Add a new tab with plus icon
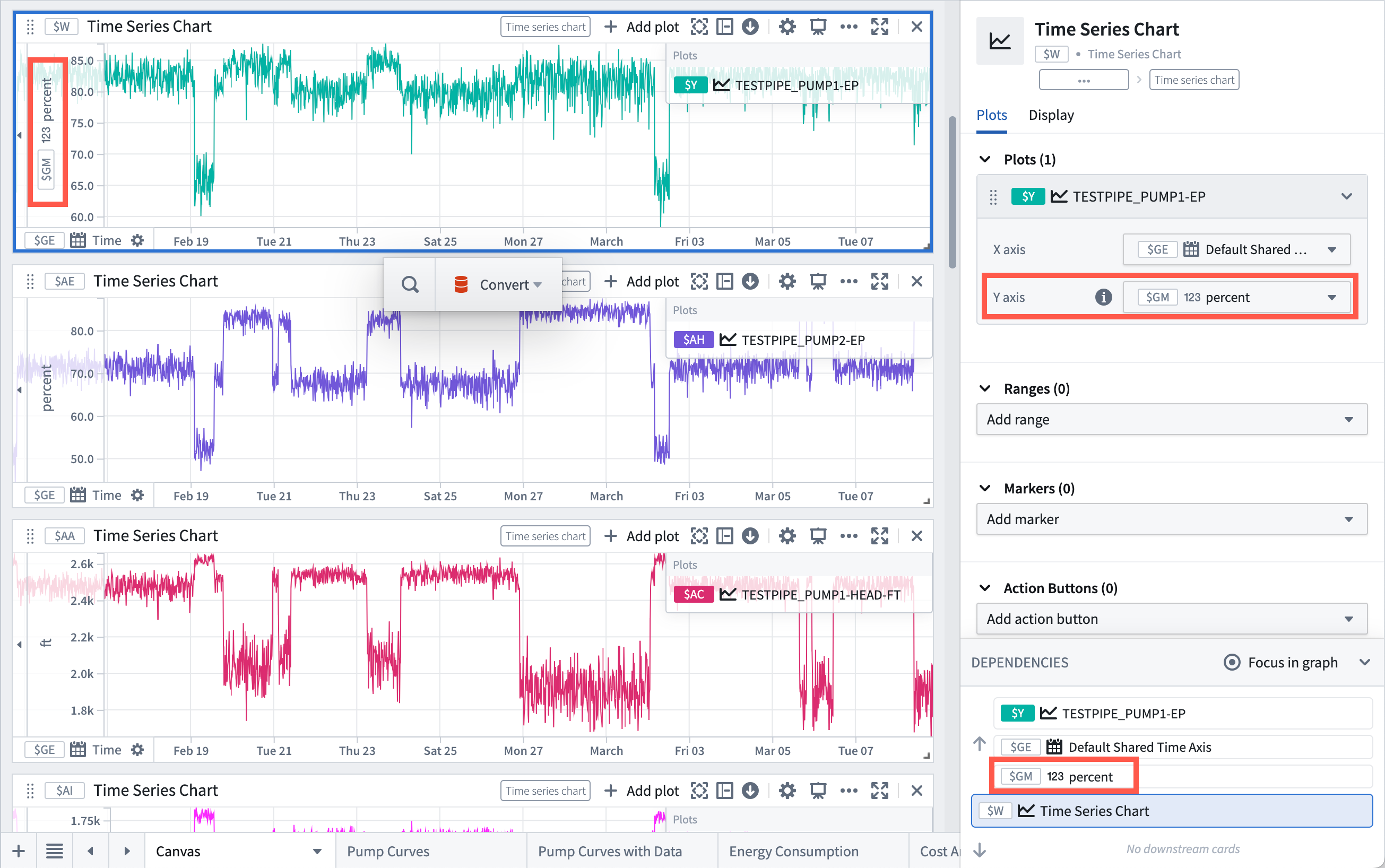The height and width of the screenshot is (868, 1385). pyautogui.click(x=19, y=852)
